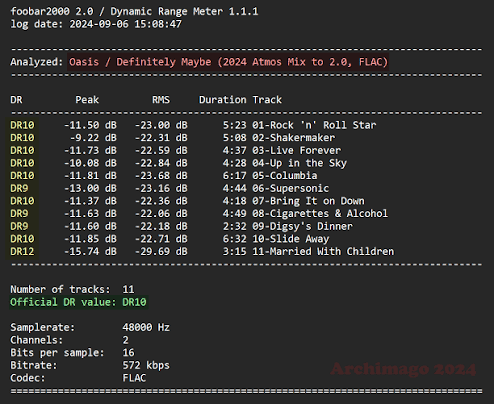Screen dimensions: 494x404
Task: Click the Archimago 2024 watermark text
Action: coord(403,369)
